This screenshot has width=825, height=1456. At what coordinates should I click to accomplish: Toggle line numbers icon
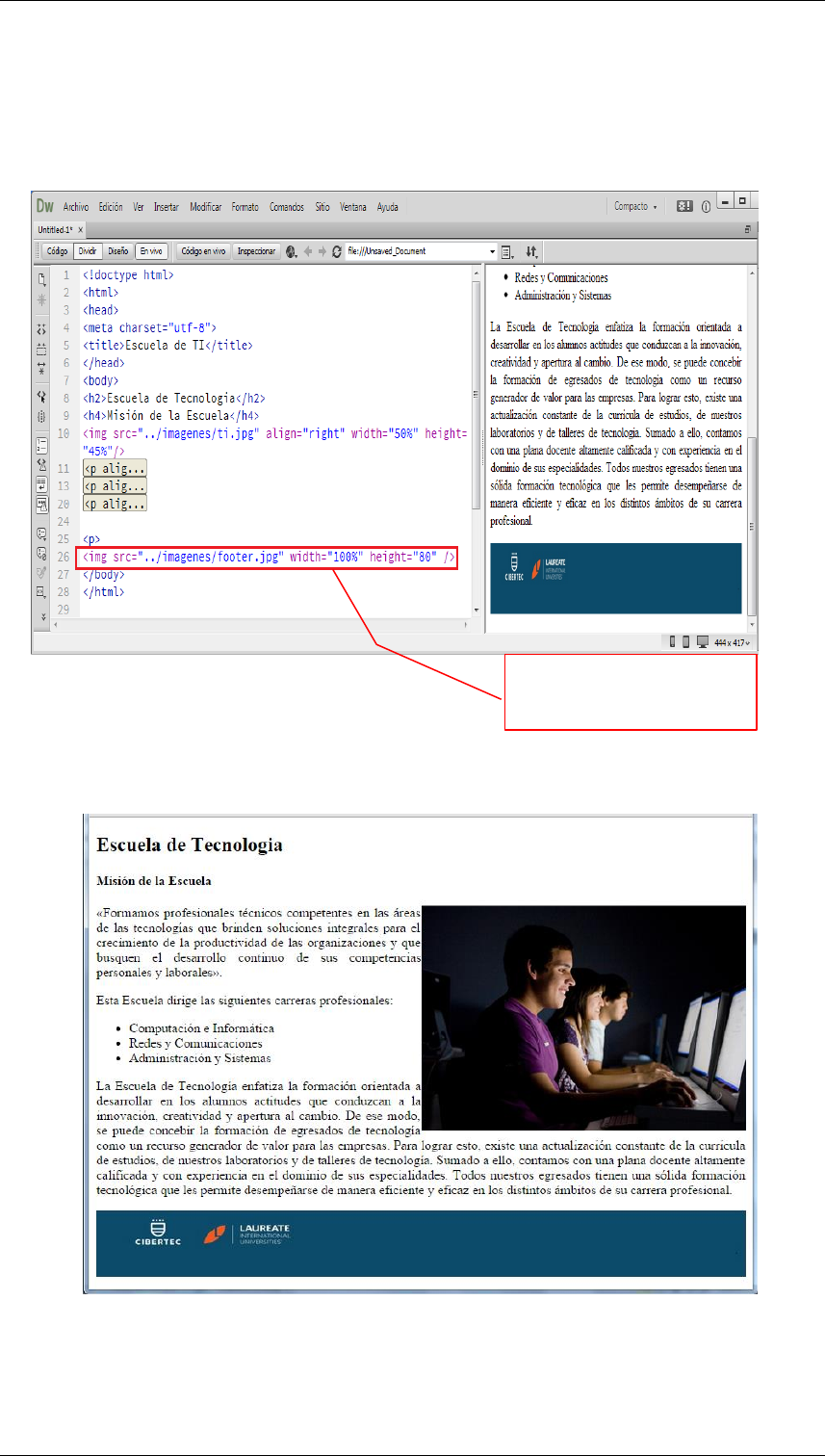pos(41,446)
